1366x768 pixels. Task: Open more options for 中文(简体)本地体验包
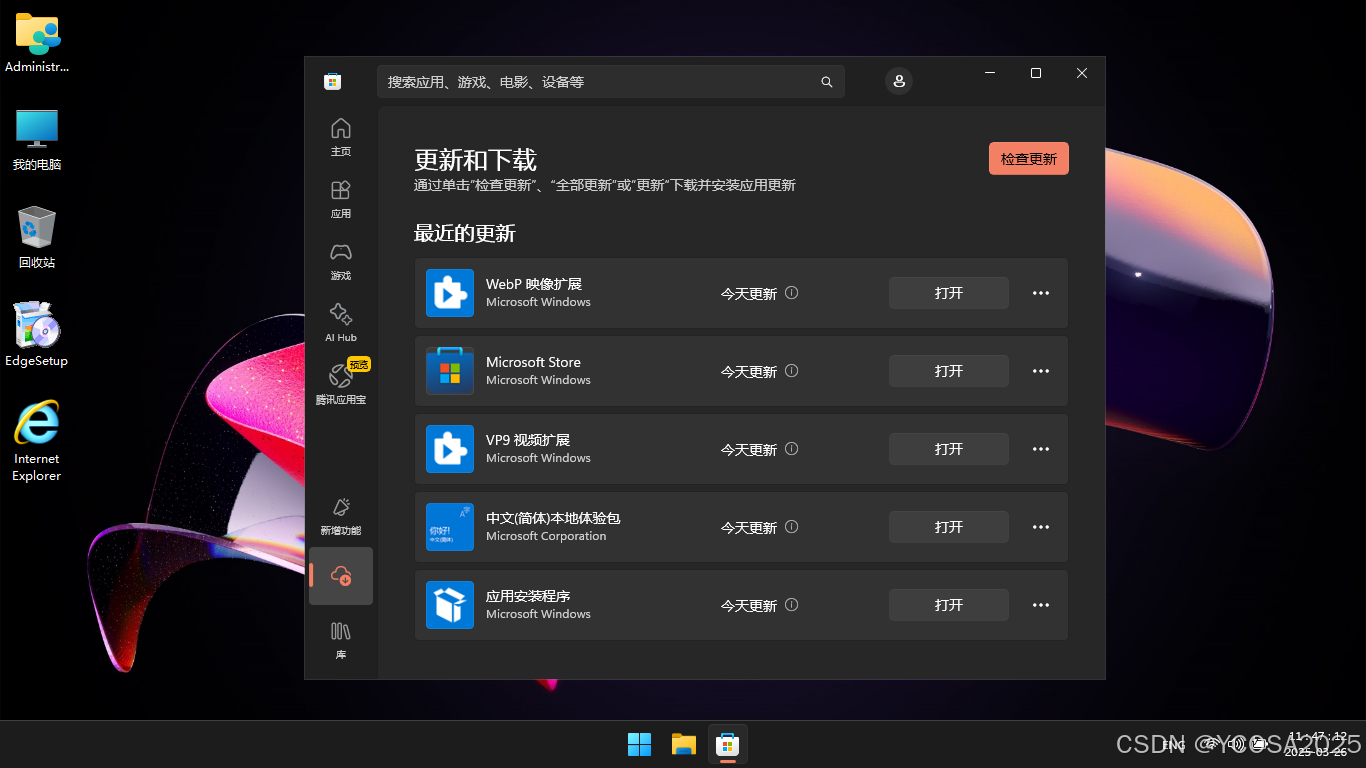[1041, 527]
